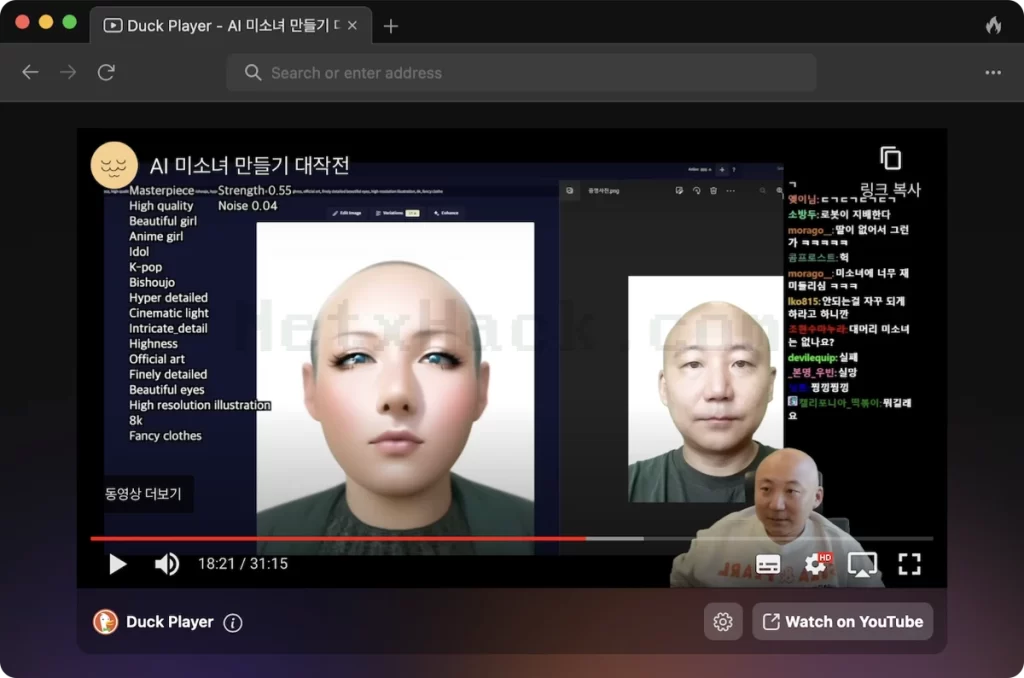The height and width of the screenshot is (678, 1024).
Task: Play the paused Duck Player video
Action: 118,564
